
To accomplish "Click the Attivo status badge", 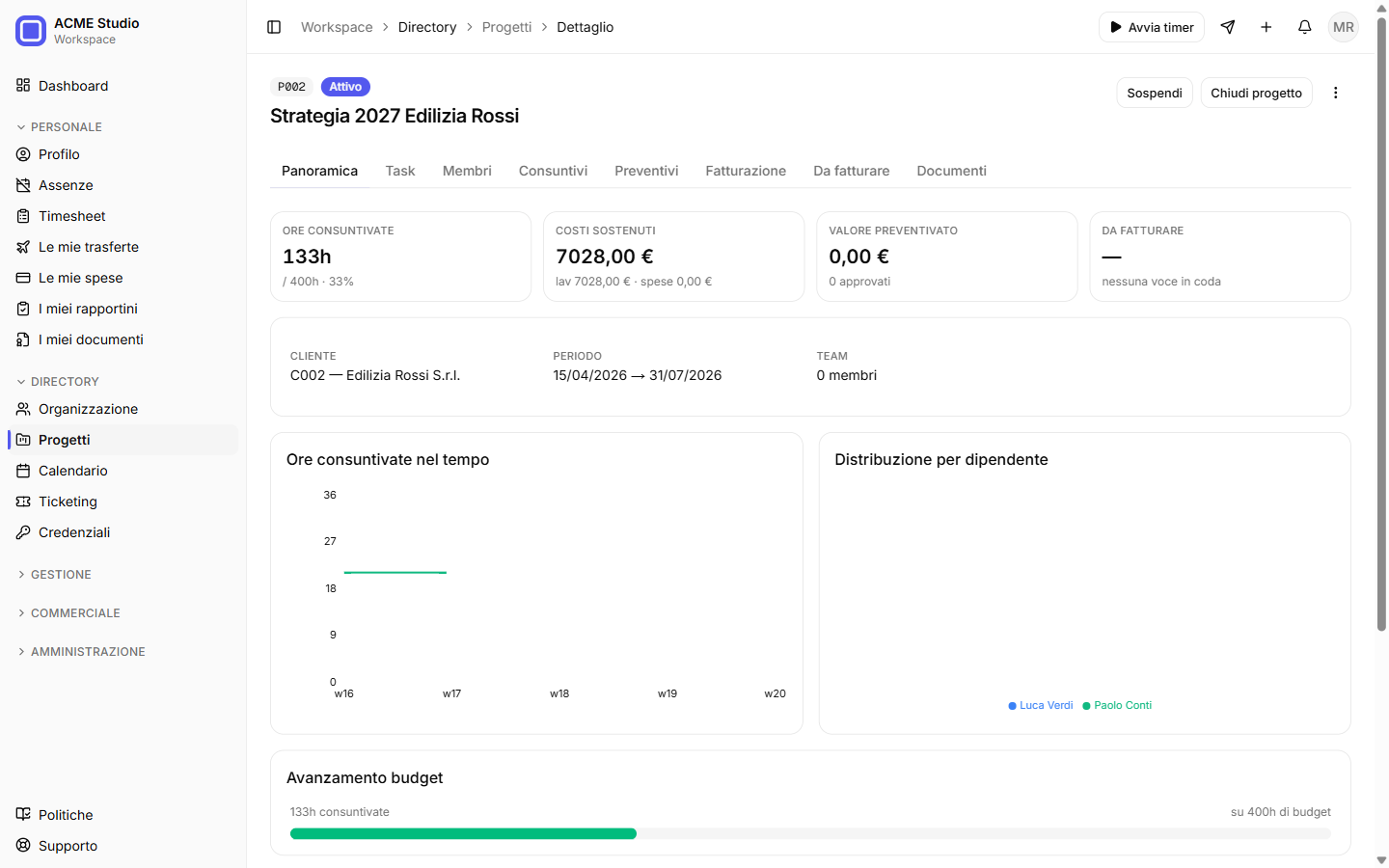I will [x=345, y=87].
